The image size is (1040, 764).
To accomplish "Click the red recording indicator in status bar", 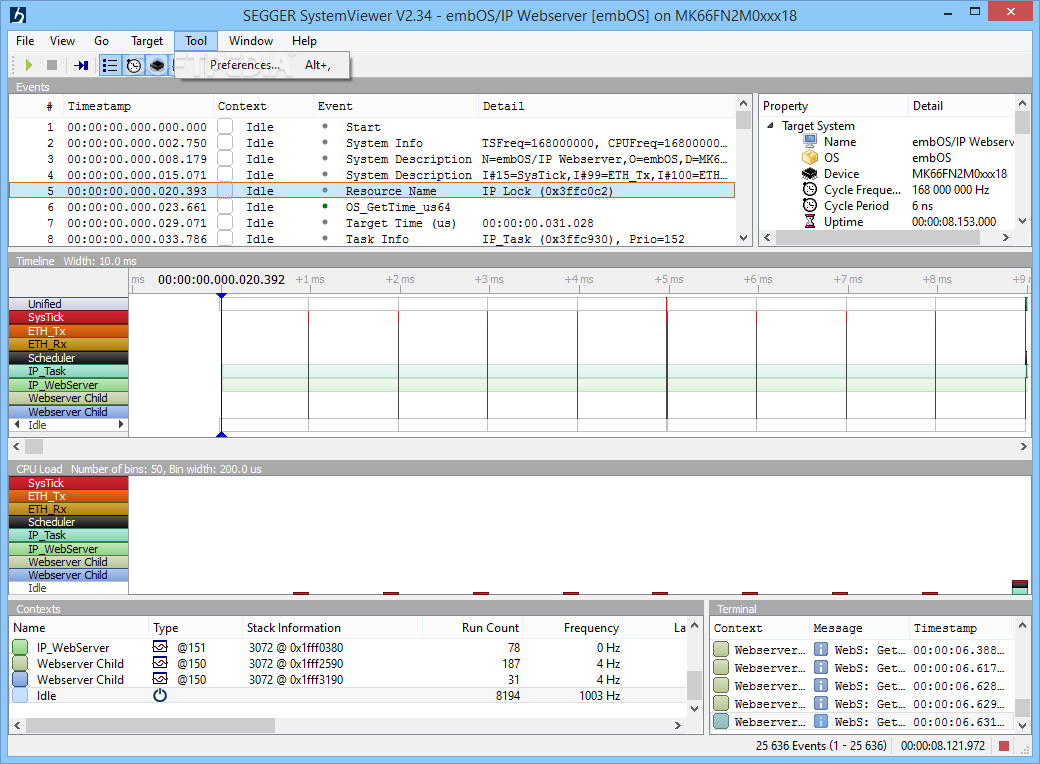I will (1004, 746).
